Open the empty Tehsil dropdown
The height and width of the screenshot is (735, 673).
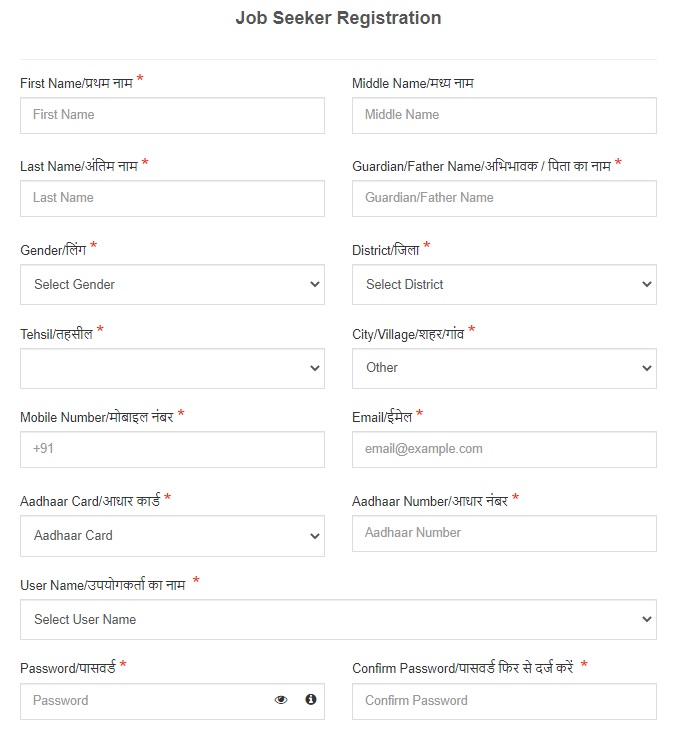pyautogui.click(x=172, y=368)
